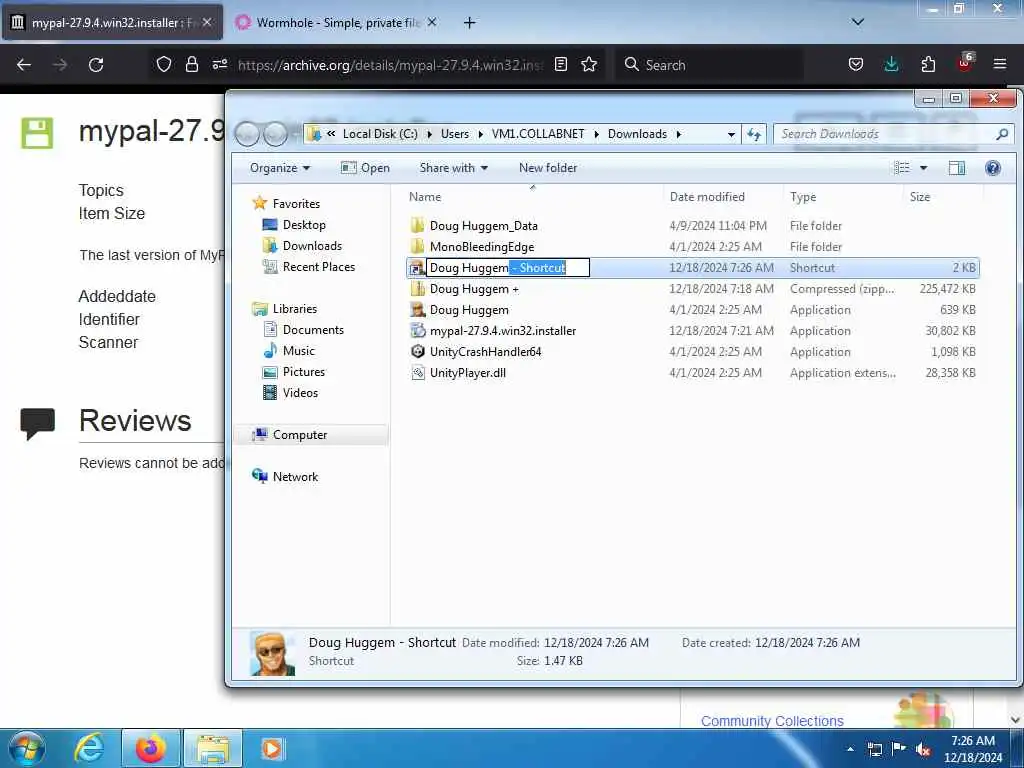1024x768 pixels.
Task: Click Explorer forward navigation button
Action: [x=275, y=134]
